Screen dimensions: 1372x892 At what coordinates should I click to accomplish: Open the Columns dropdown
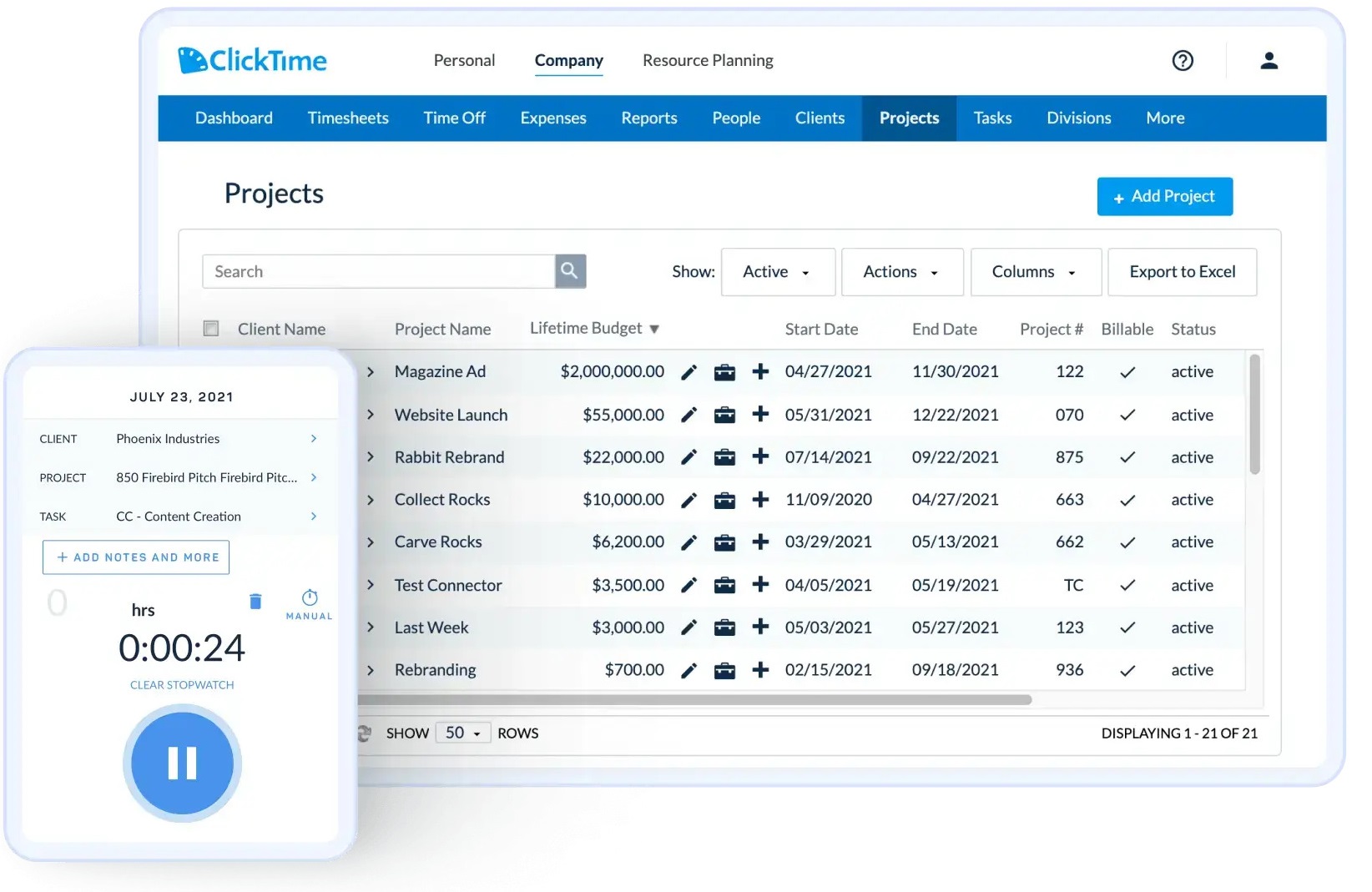coord(1035,272)
